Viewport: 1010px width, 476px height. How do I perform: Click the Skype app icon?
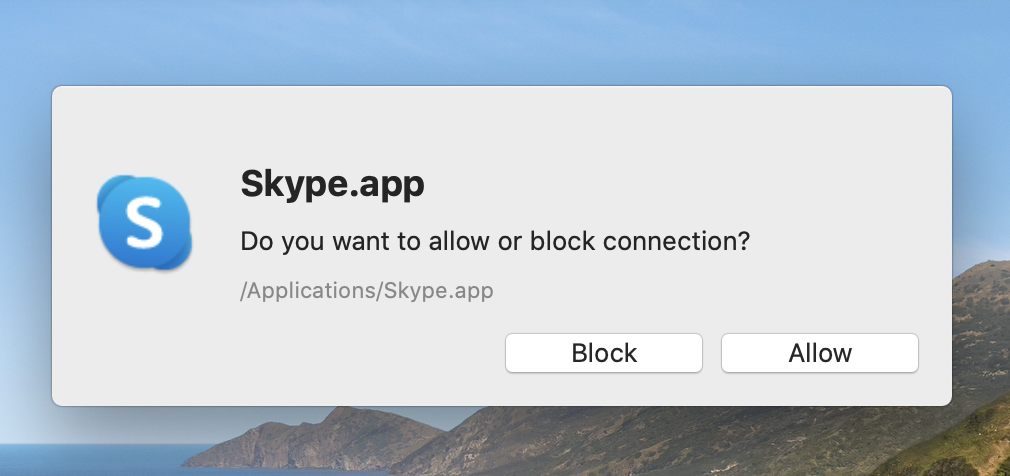coord(144,222)
